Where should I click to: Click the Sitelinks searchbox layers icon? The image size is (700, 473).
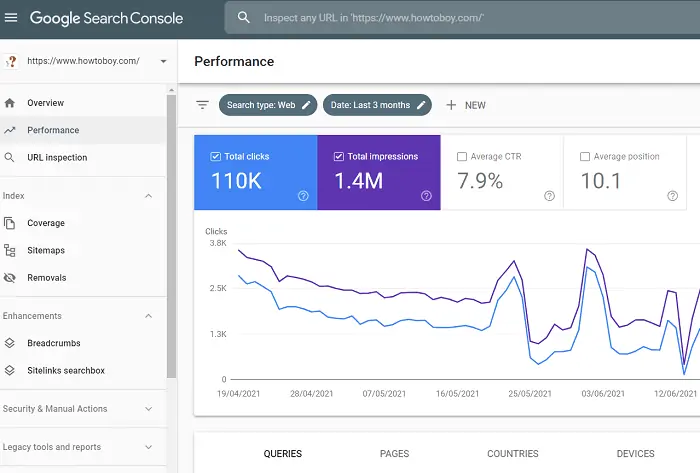pos(9,370)
